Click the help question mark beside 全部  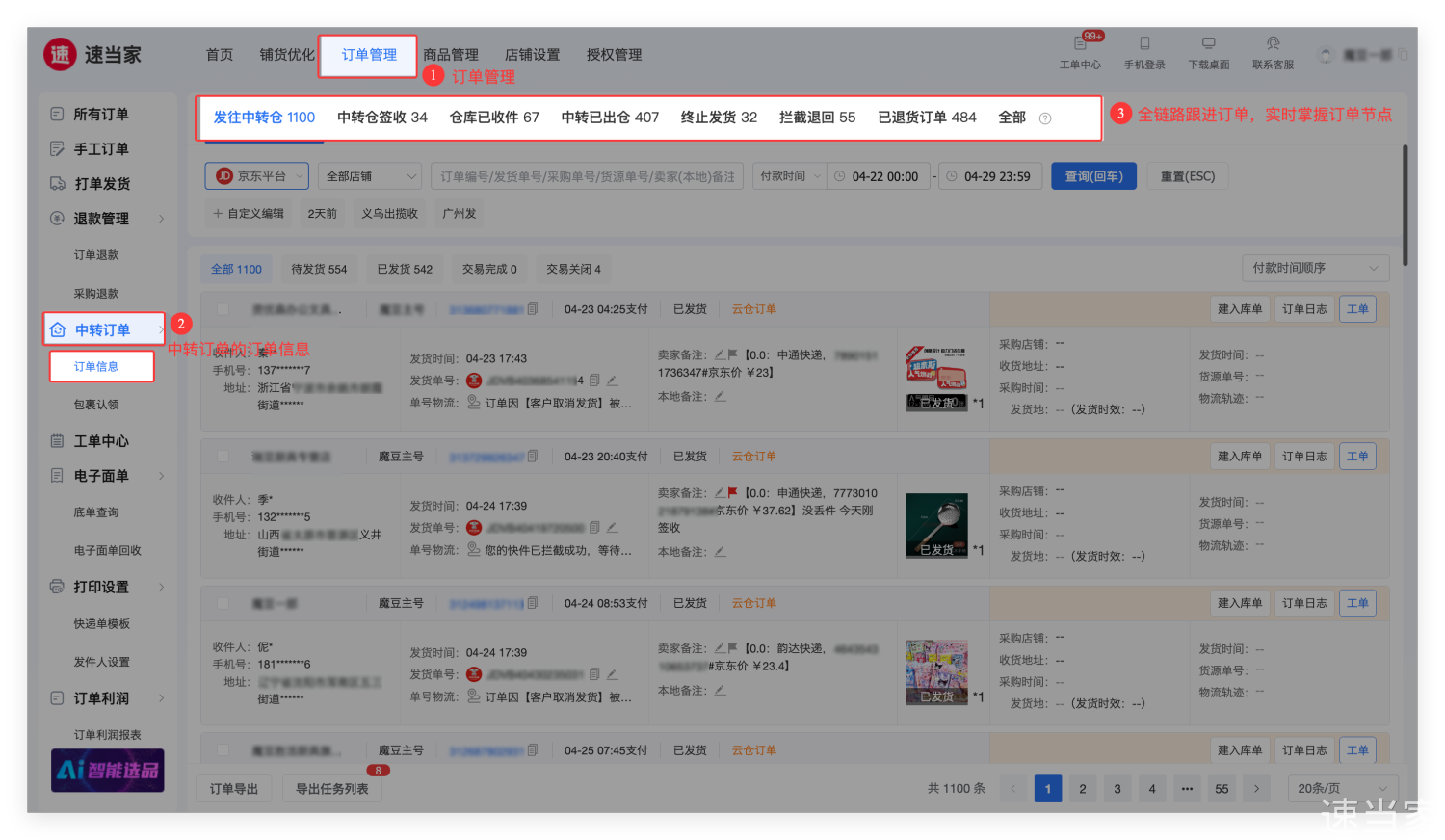1045,118
